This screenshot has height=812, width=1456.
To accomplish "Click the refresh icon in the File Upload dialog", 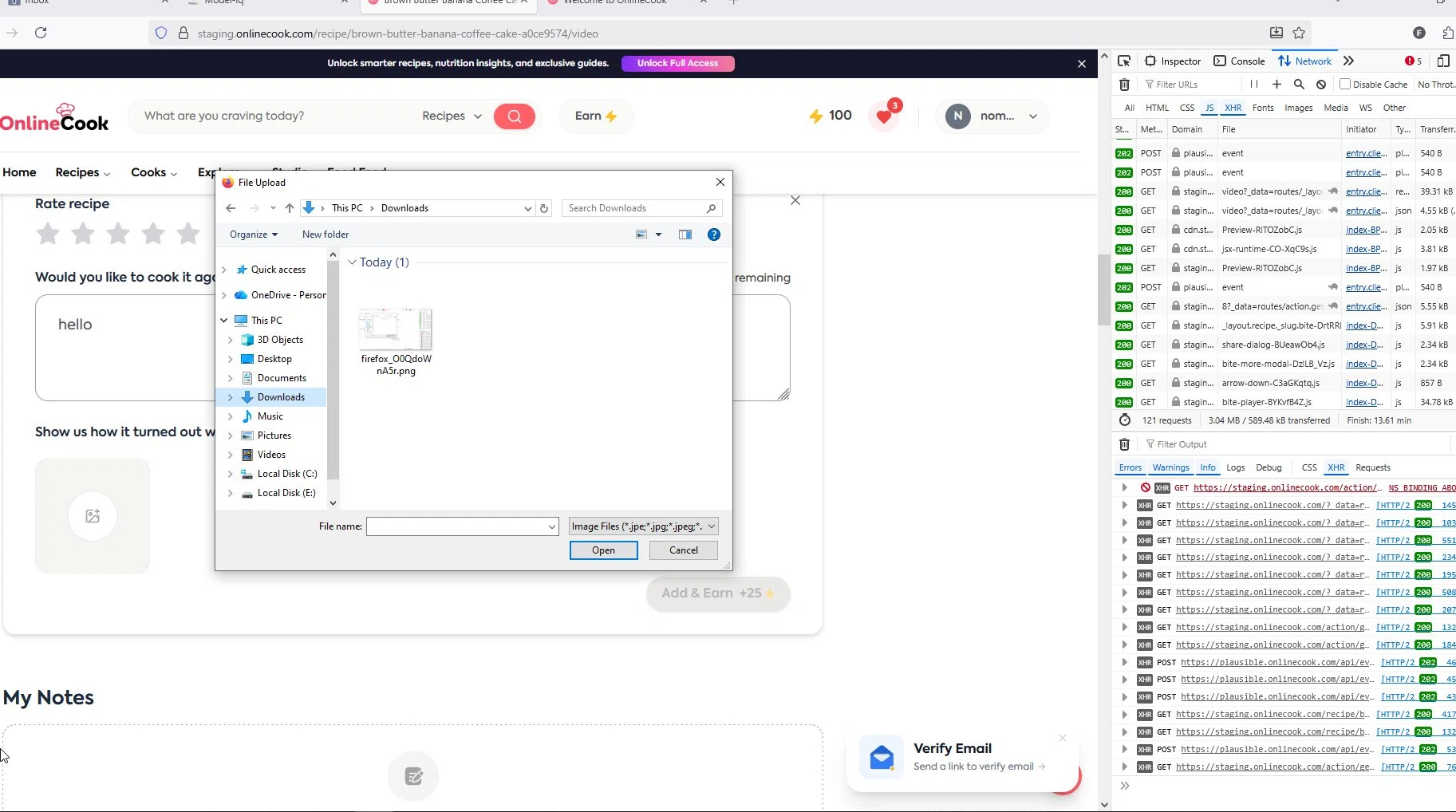I will point(544,208).
